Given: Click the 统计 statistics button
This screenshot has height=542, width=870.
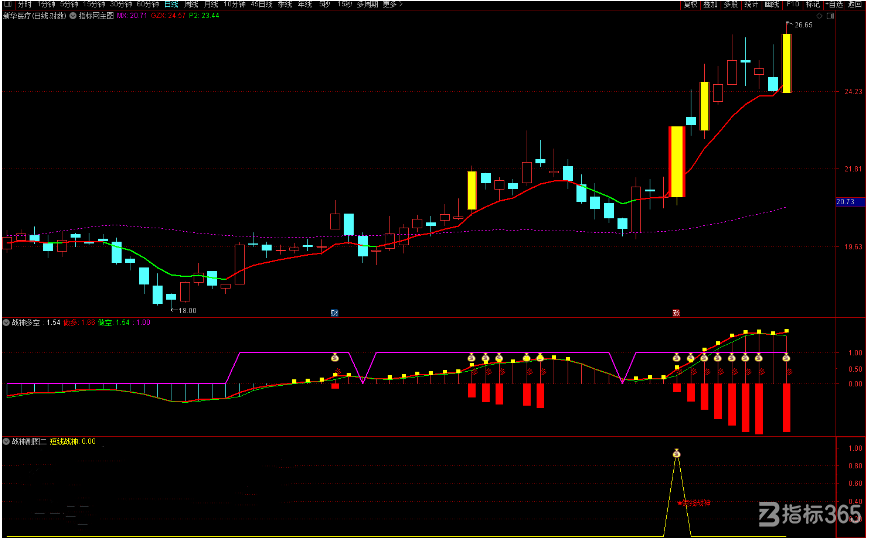Looking at the screenshot, I should [751, 4].
